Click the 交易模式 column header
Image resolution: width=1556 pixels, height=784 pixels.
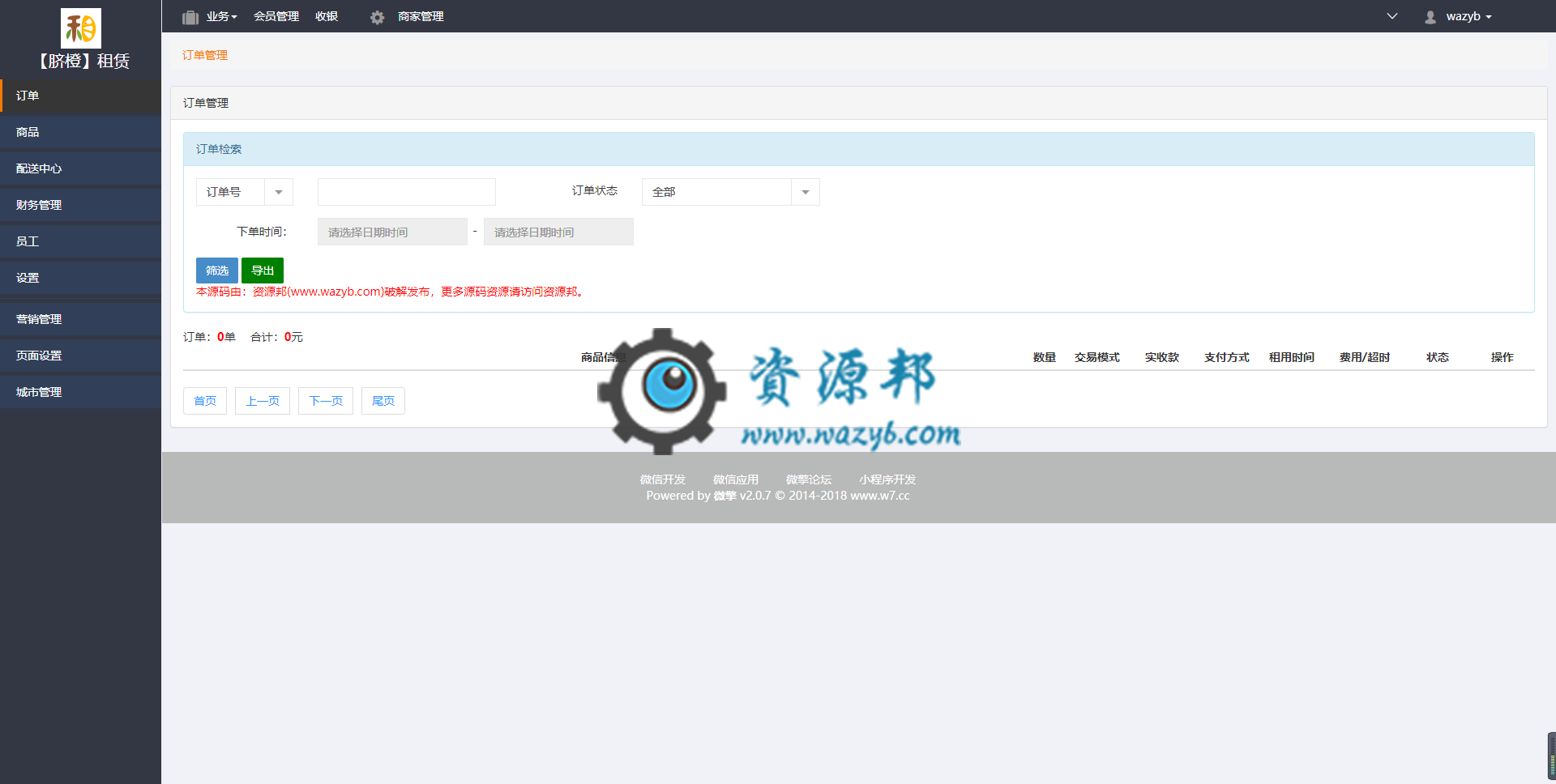(x=1097, y=357)
